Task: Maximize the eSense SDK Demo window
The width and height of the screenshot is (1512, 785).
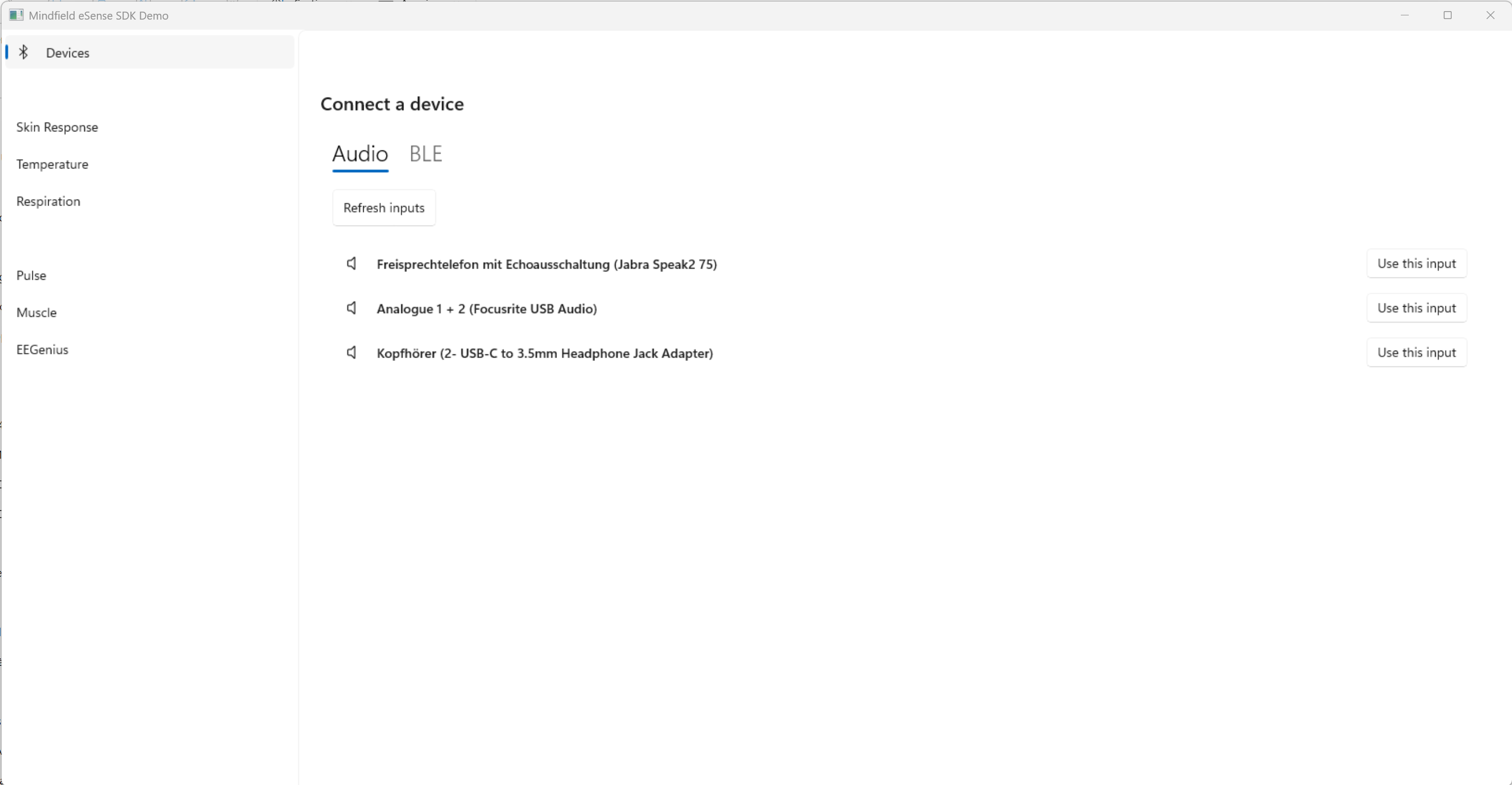Action: click(1447, 15)
